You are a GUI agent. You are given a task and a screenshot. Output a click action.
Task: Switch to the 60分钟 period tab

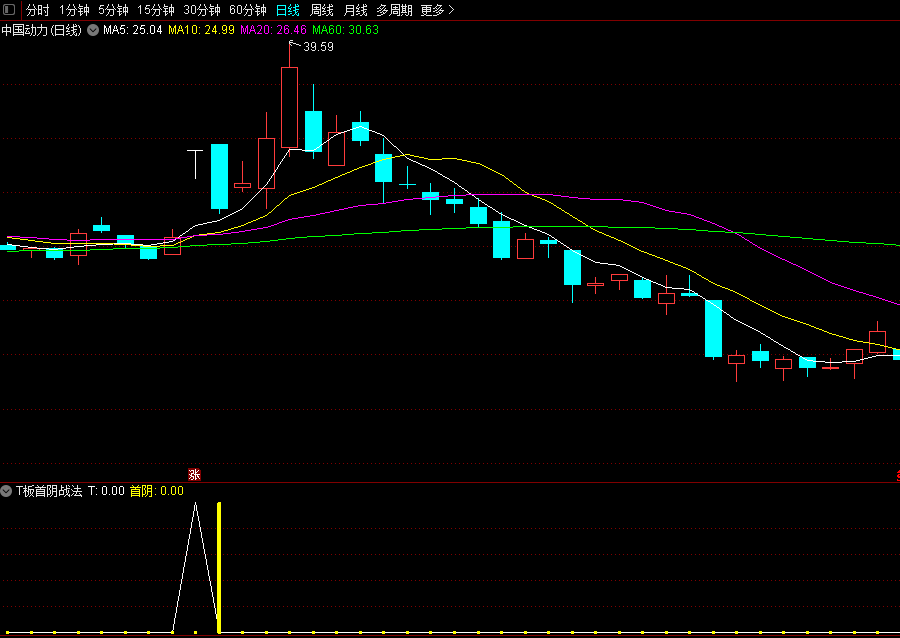[x=247, y=10]
